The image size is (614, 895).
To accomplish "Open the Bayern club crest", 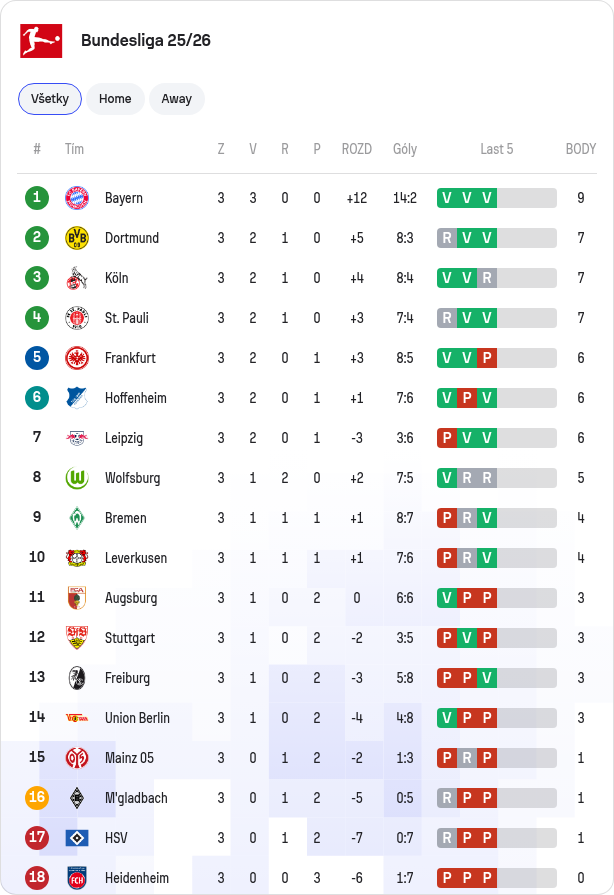I will point(77,198).
